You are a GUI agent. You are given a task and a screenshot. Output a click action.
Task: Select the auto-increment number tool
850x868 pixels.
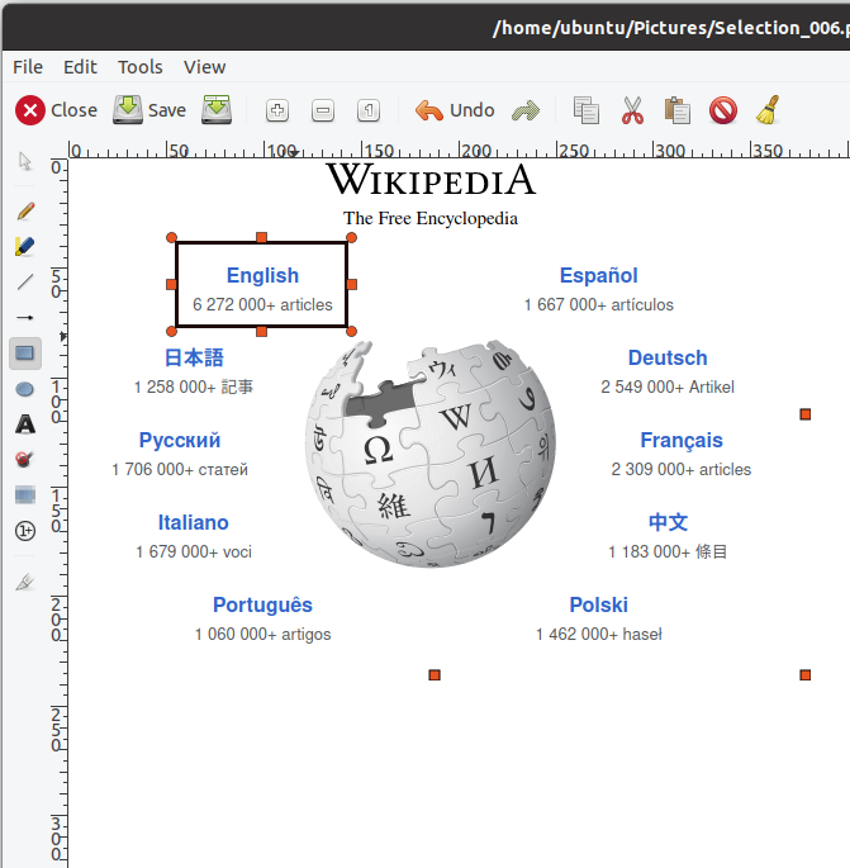point(25,531)
